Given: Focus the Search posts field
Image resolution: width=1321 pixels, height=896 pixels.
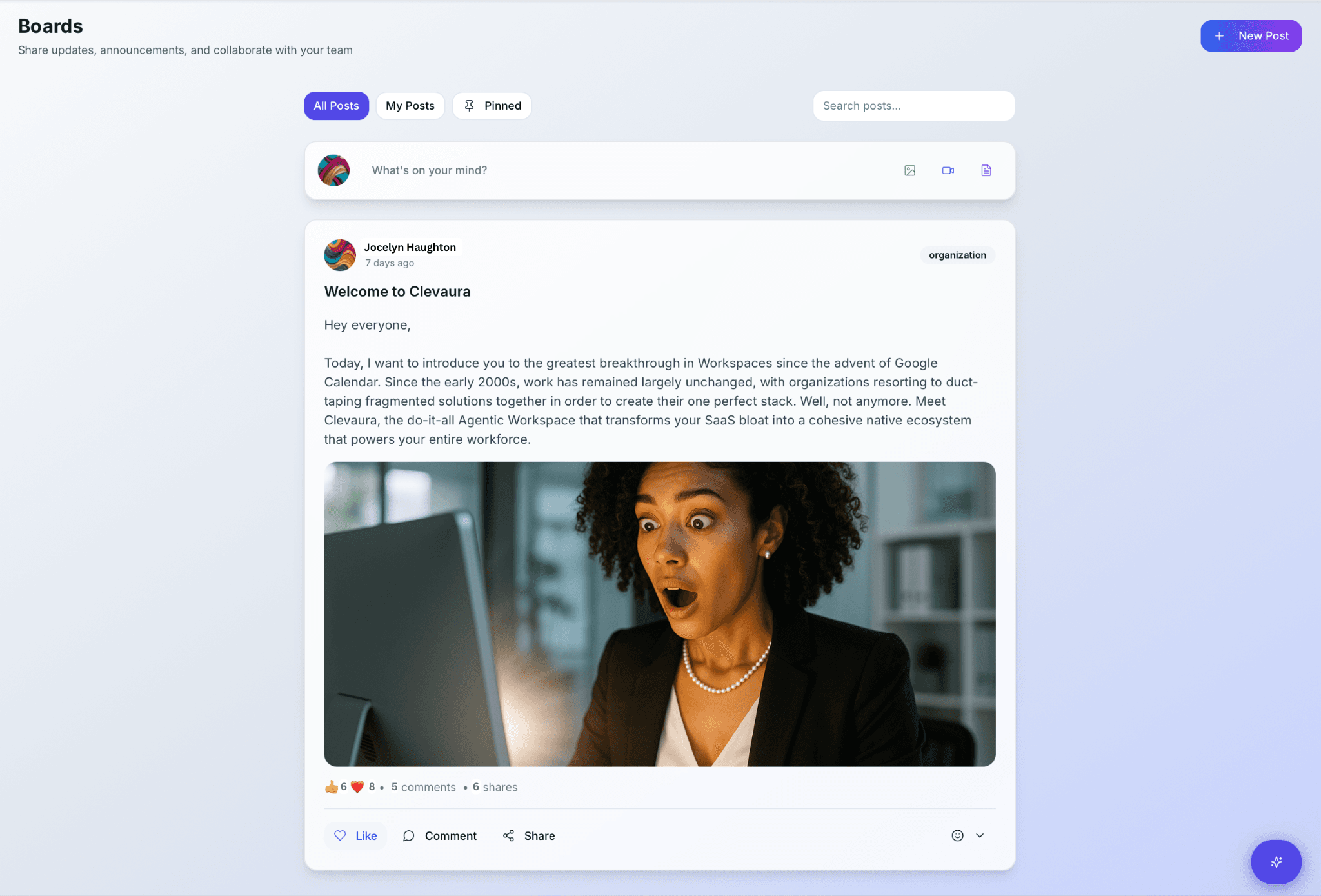Looking at the screenshot, I should point(913,106).
